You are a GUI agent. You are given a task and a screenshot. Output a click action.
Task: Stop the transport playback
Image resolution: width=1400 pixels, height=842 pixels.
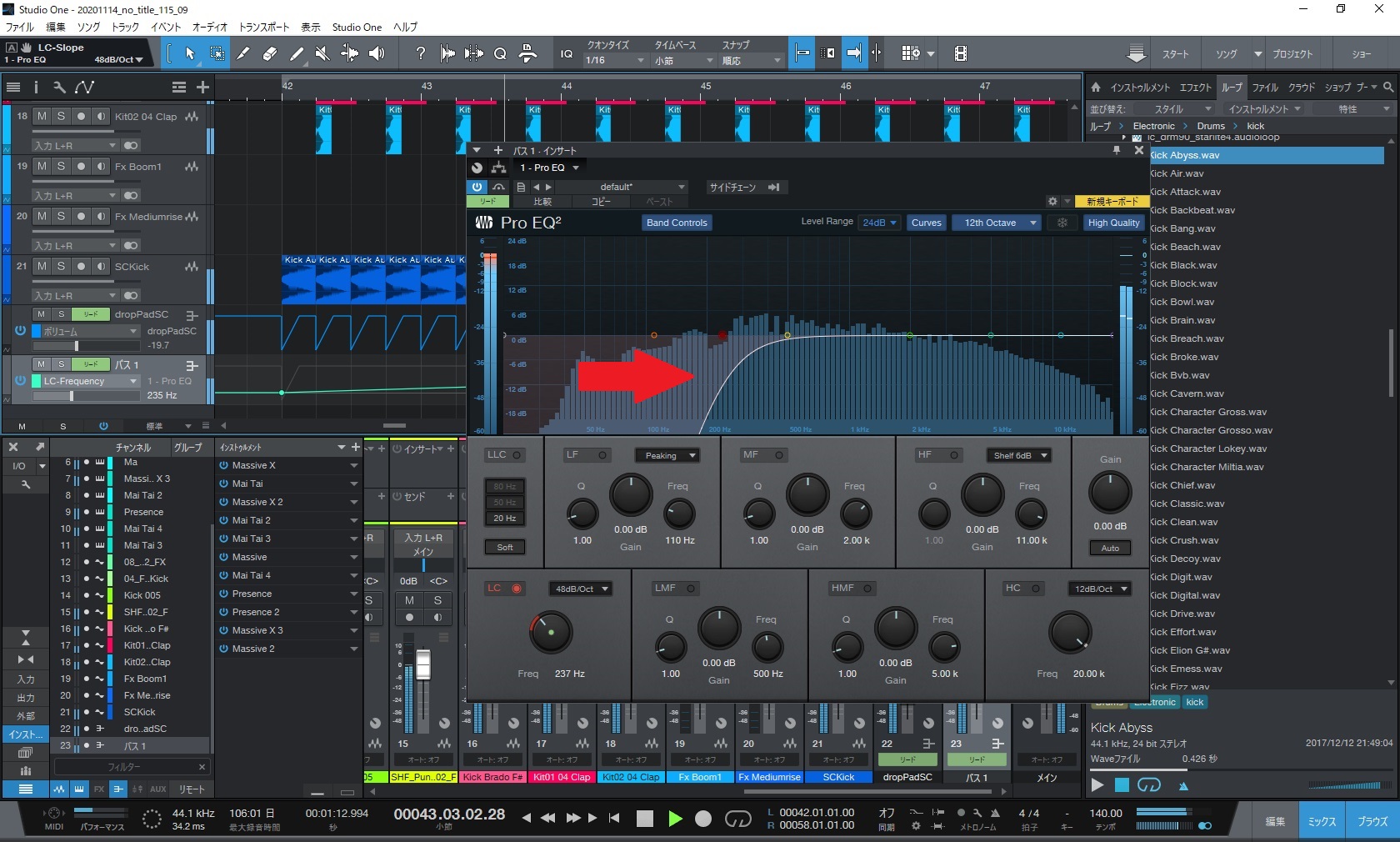(x=644, y=819)
